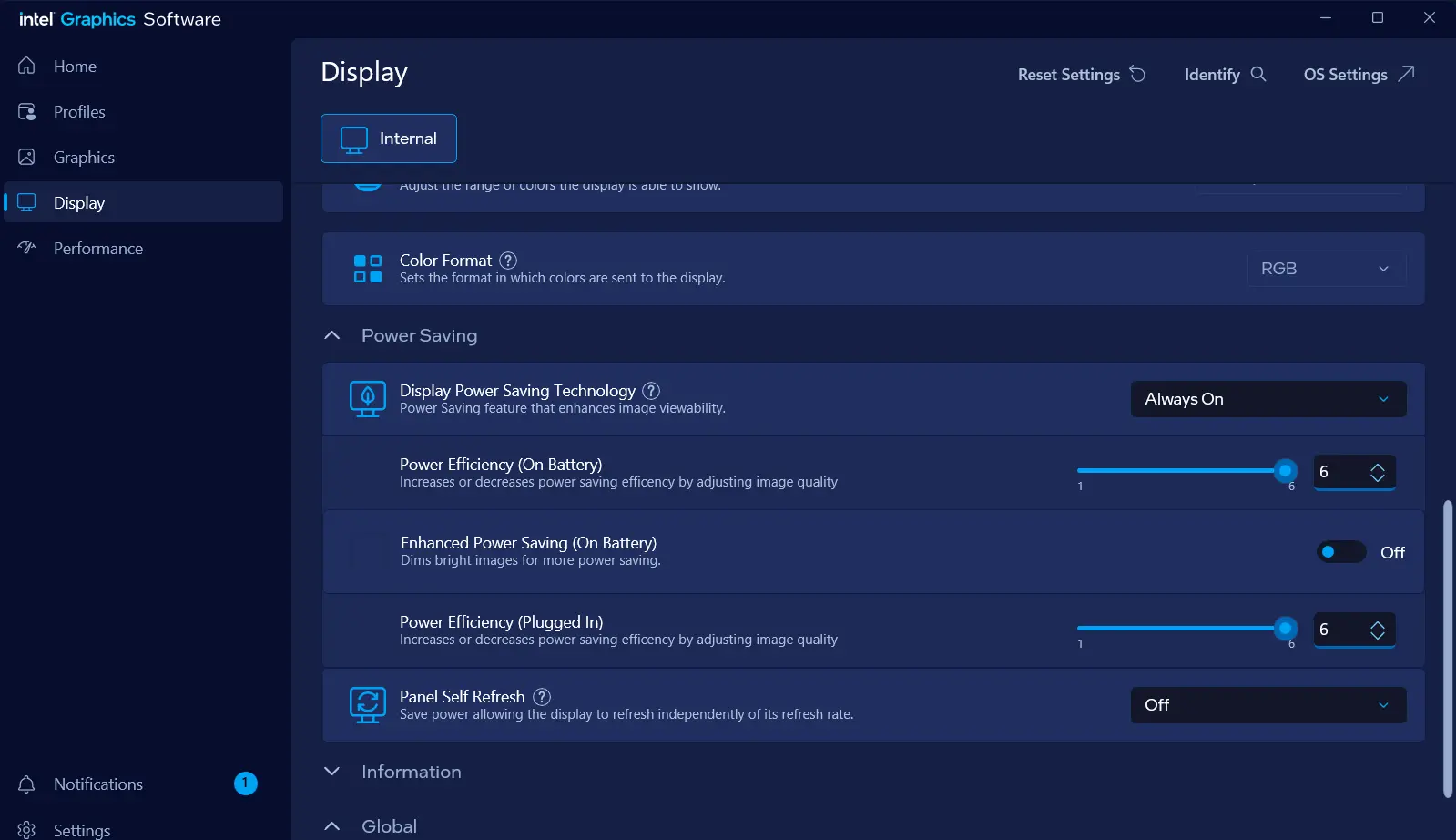Open the Panel Self Refresh Off dropdown
Screen dimensions: 1456x840
tap(1268, 705)
